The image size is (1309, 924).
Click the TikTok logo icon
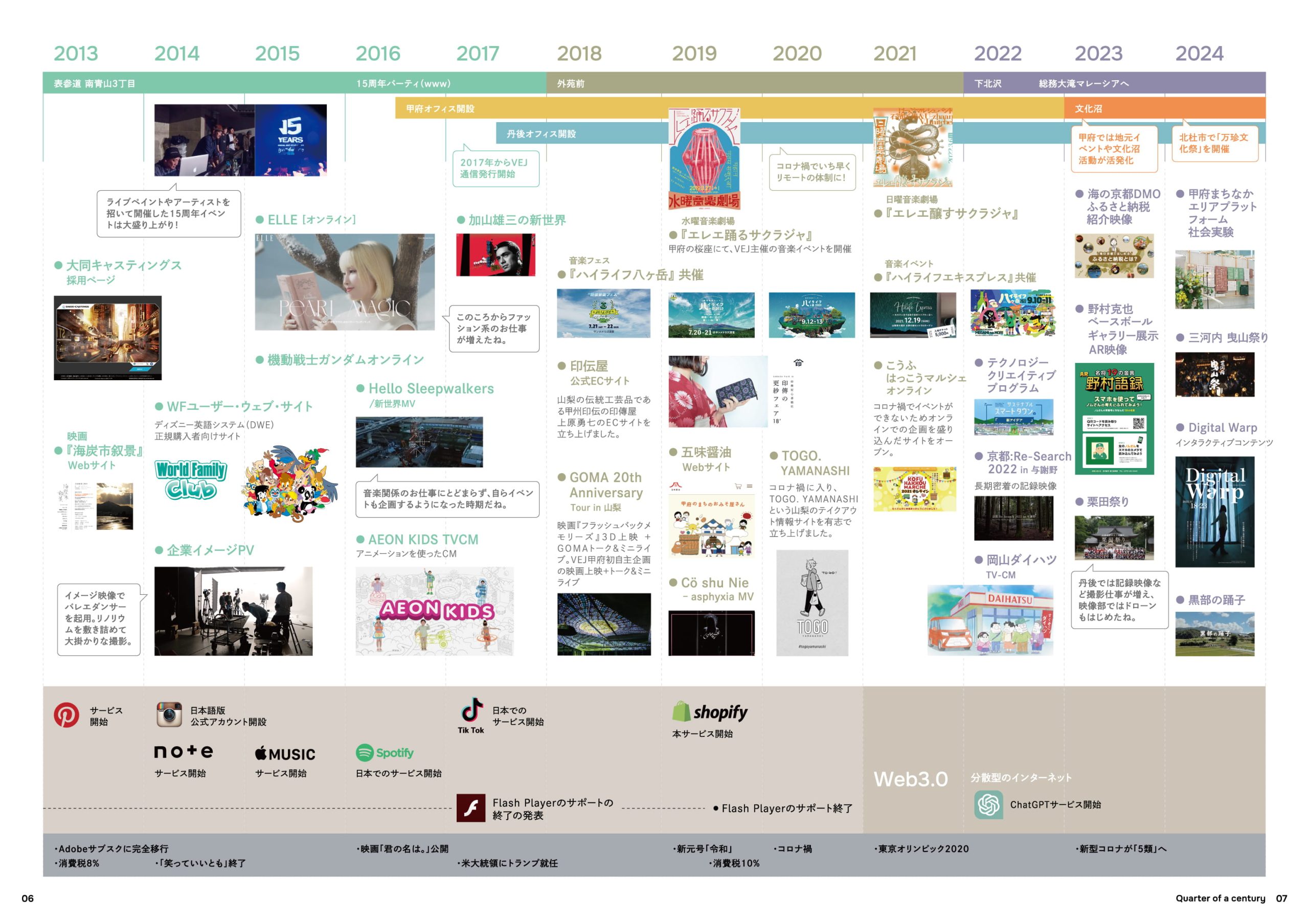click(471, 710)
